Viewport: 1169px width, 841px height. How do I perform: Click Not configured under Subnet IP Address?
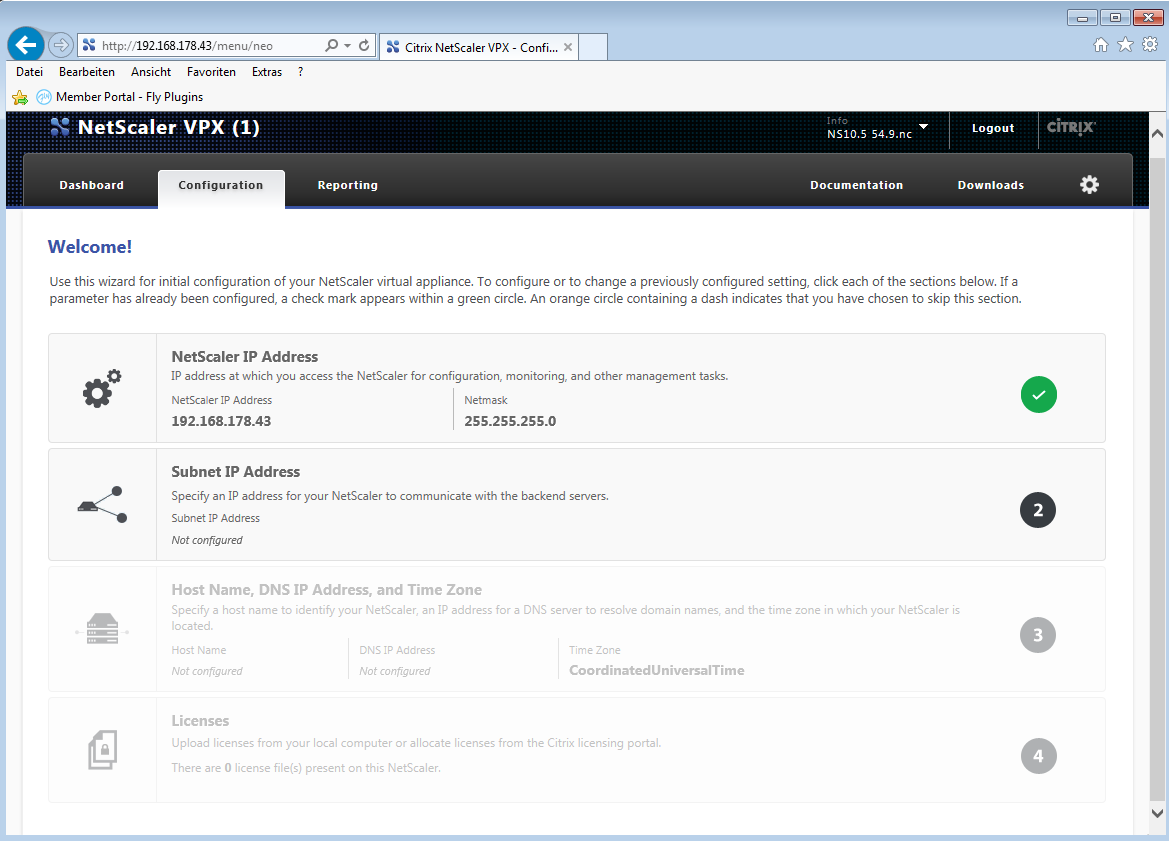207,540
